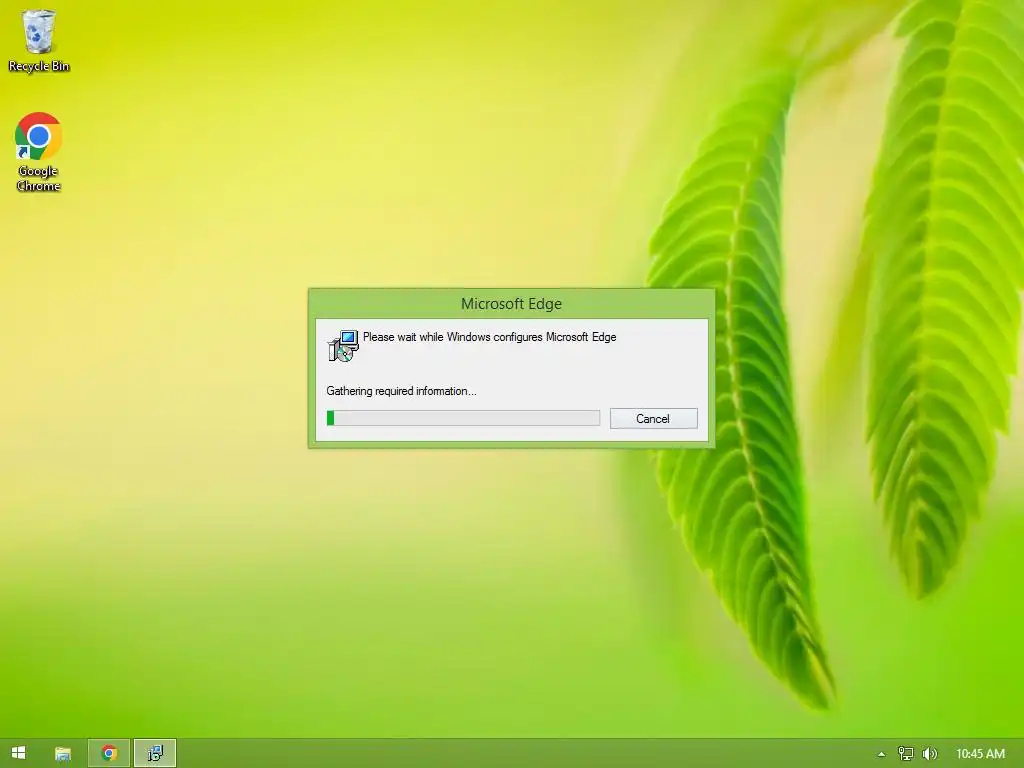The image size is (1024, 768).
Task: Click the installer icon in the dialog
Action: pyautogui.click(x=343, y=346)
